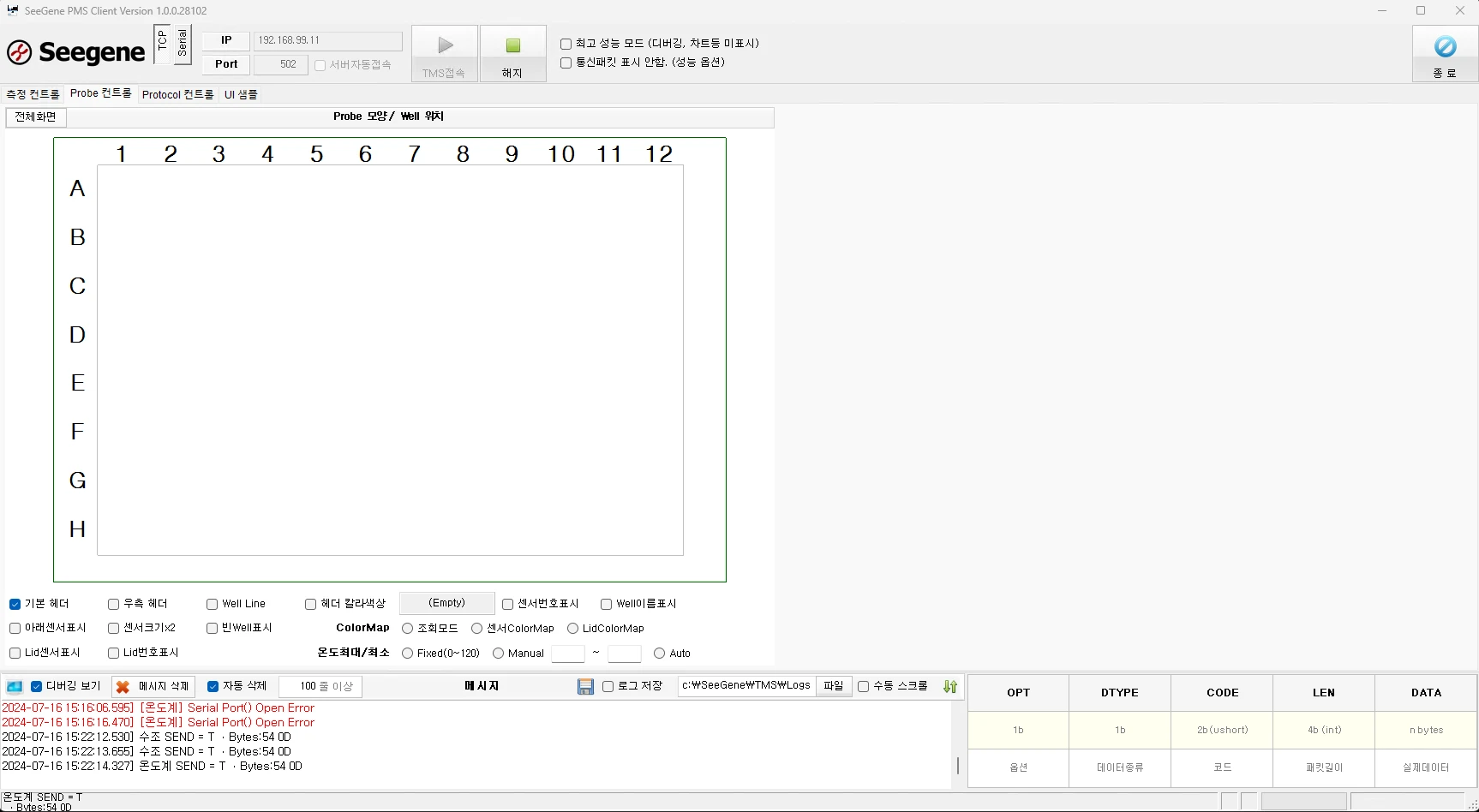Click the green up-down arrows scroll icon

point(950,687)
